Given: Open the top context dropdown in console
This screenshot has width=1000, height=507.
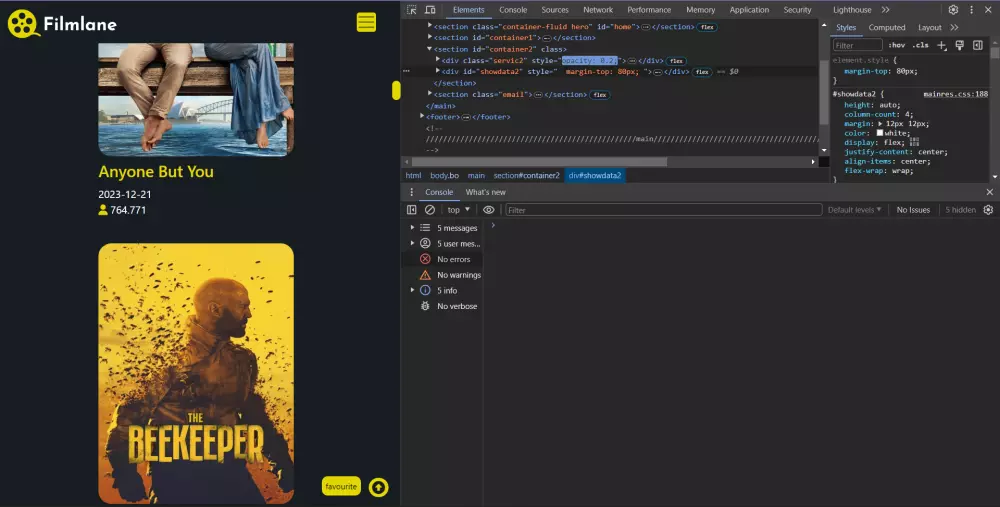Looking at the screenshot, I should (459, 210).
